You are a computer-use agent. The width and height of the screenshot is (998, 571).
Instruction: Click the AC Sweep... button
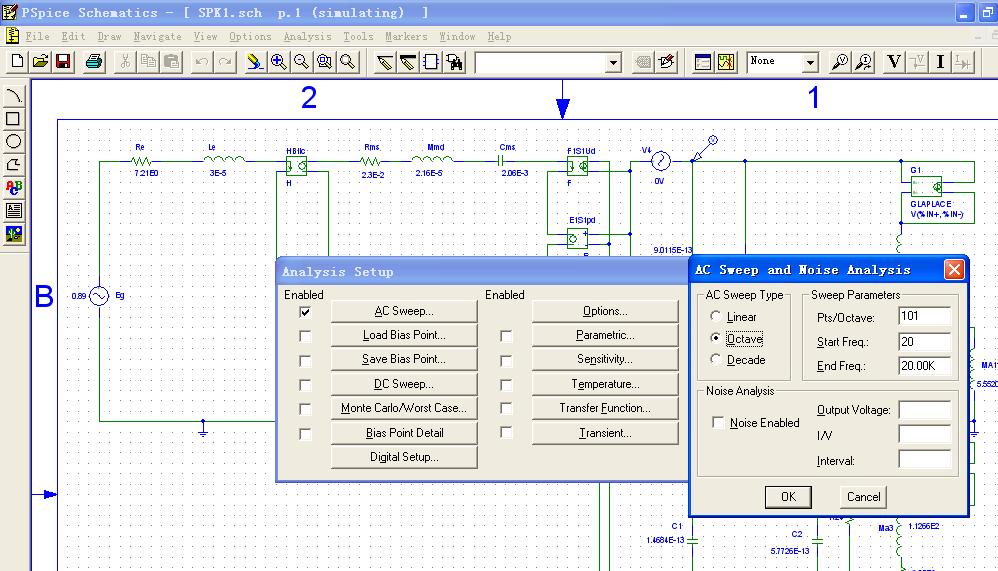tap(404, 311)
